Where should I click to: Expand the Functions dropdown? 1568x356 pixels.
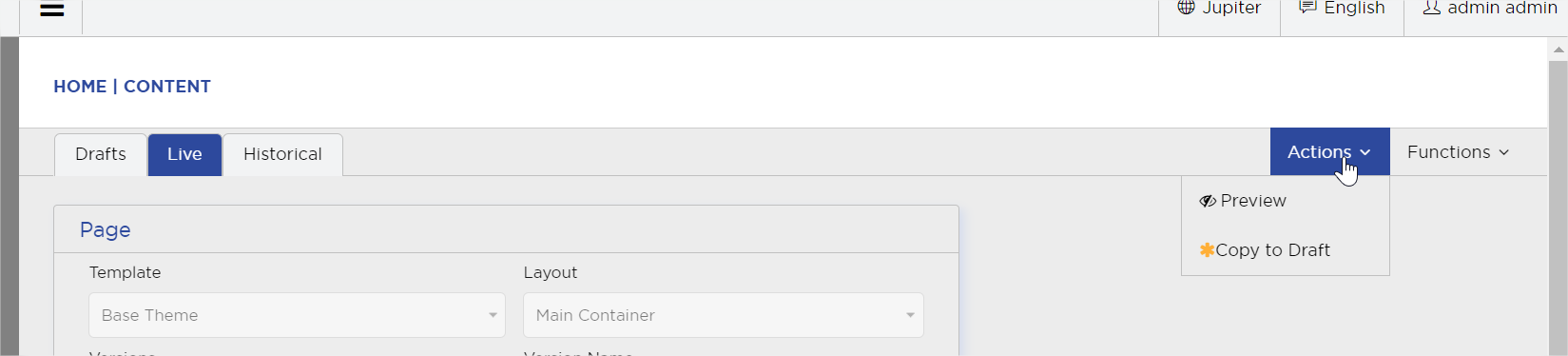[1458, 152]
